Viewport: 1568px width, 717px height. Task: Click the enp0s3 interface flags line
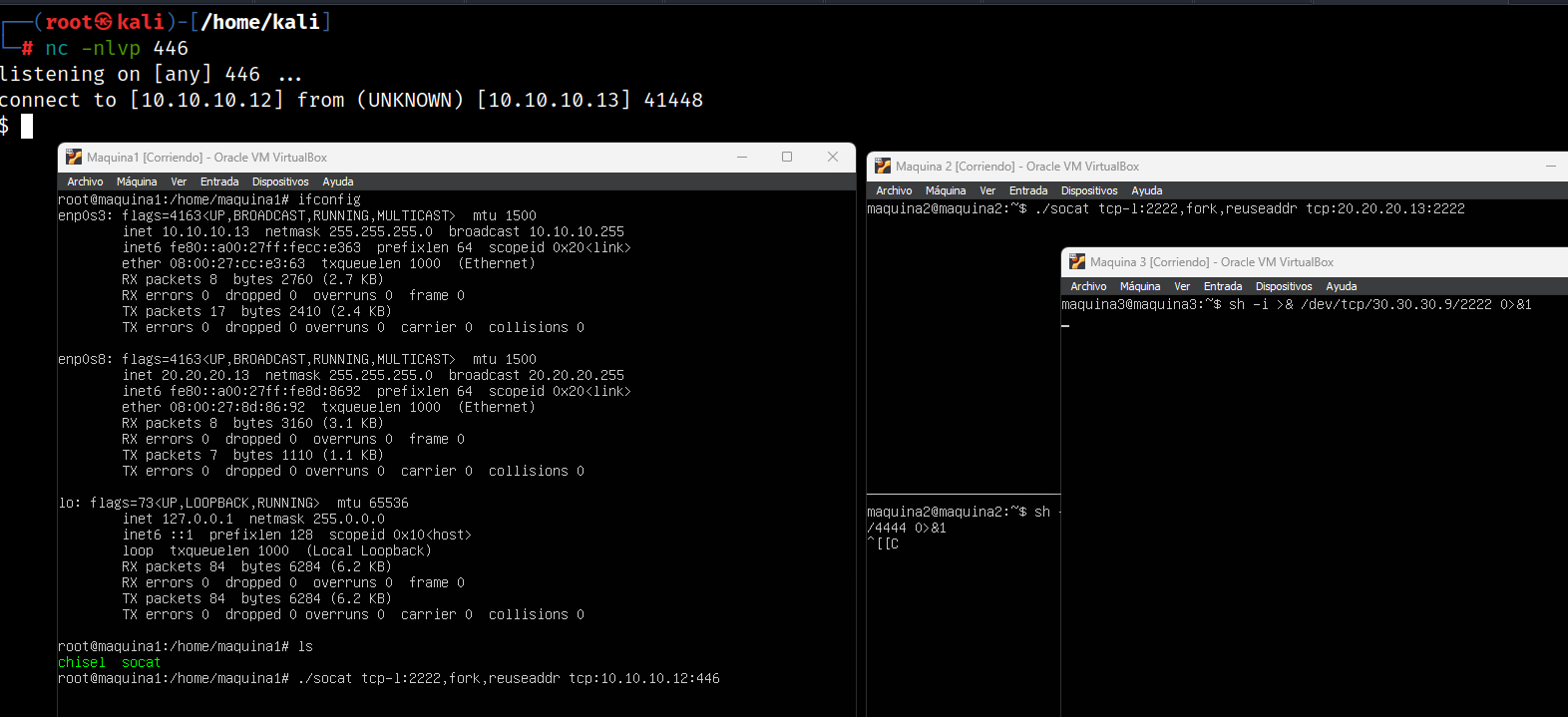[297, 215]
